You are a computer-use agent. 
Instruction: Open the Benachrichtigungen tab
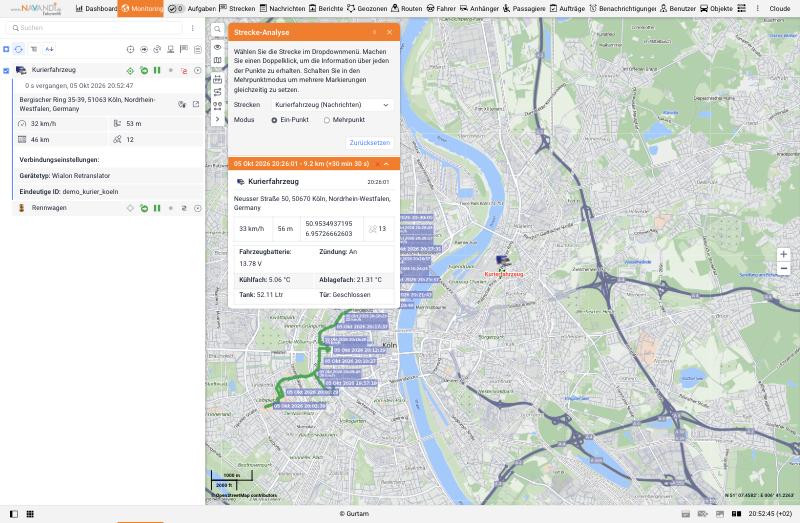click(x=622, y=9)
